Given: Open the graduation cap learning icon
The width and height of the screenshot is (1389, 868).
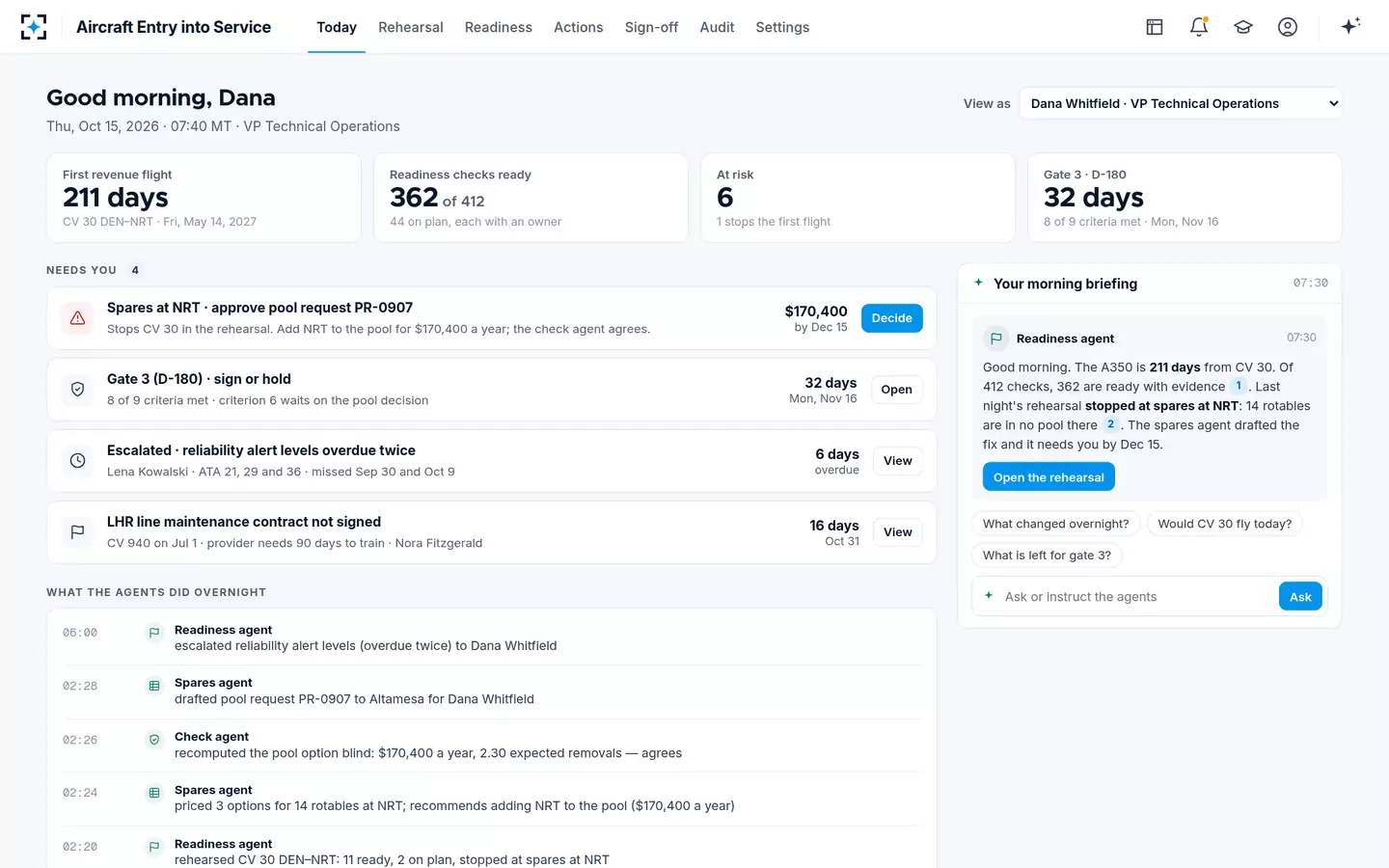Looking at the screenshot, I should coord(1243,27).
